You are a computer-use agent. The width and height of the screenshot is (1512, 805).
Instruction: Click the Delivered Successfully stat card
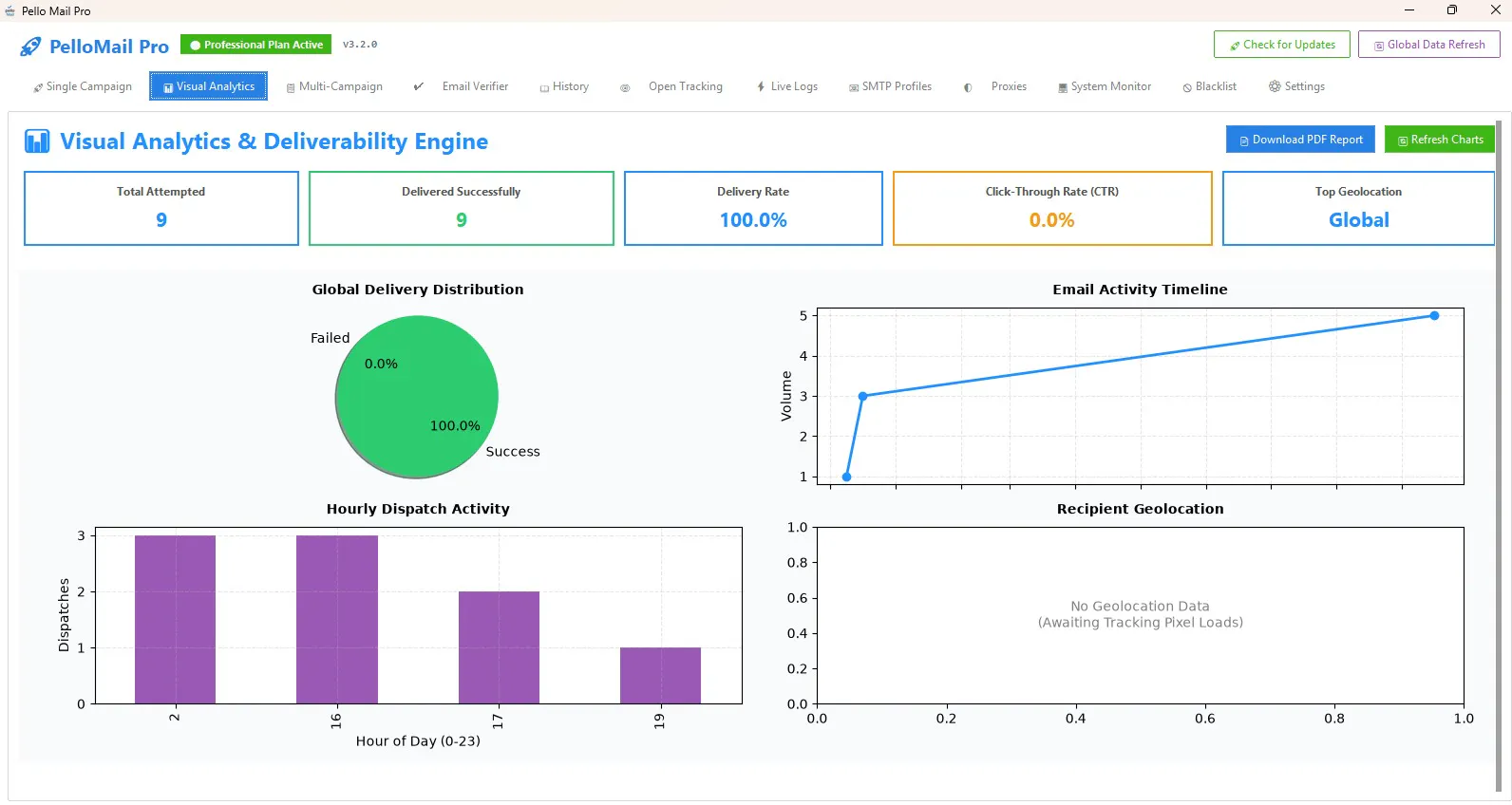click(462, 209)
